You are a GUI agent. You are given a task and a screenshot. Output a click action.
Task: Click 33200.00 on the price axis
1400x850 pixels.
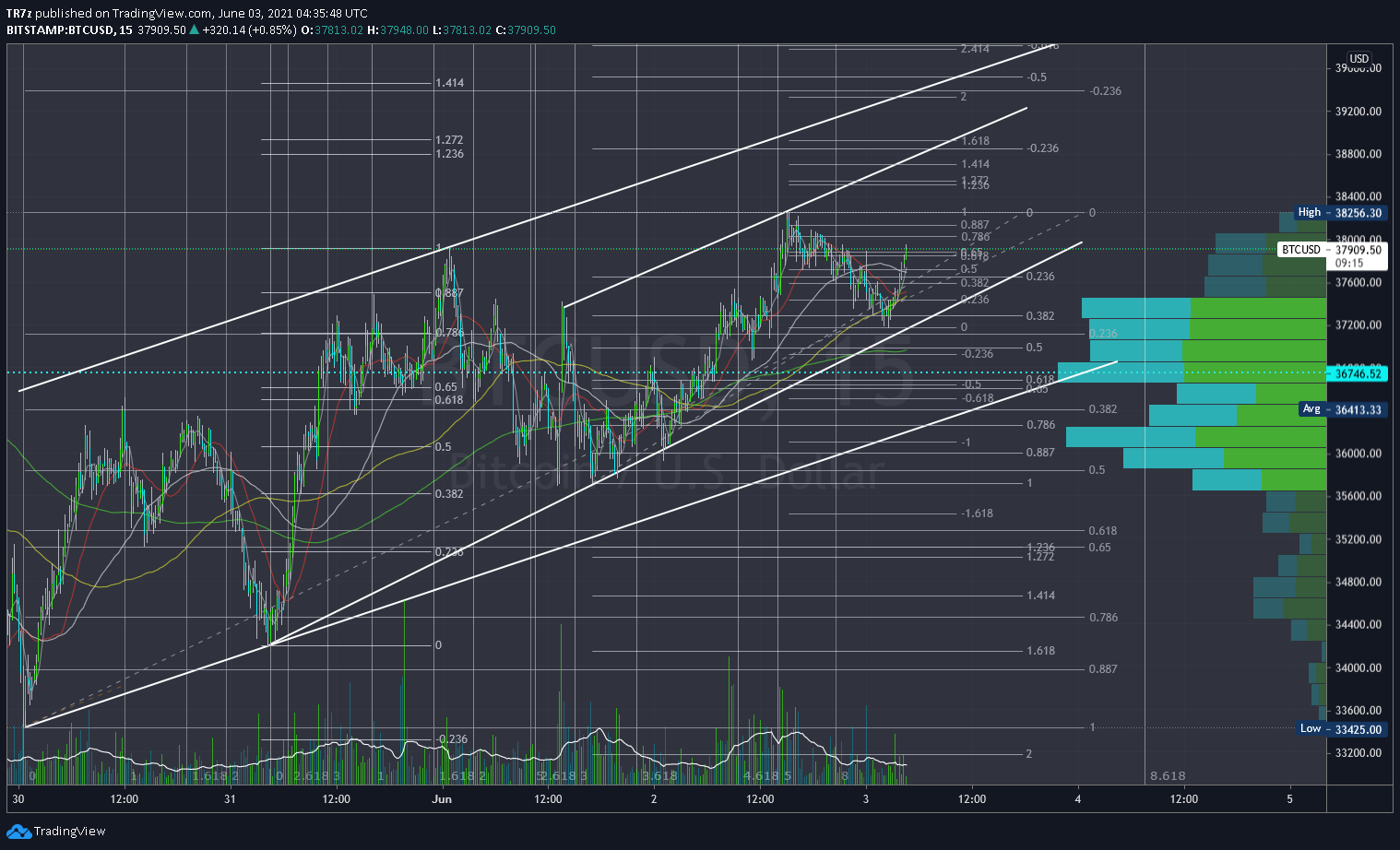click(1358, 753)
